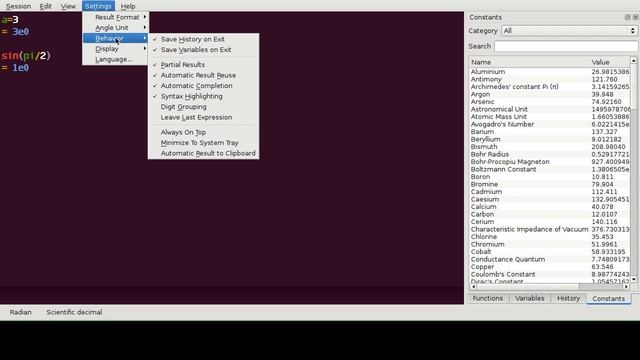The image size is (640, 360).
Task: Click the result line = 1e0
Action: coord(15,68)
